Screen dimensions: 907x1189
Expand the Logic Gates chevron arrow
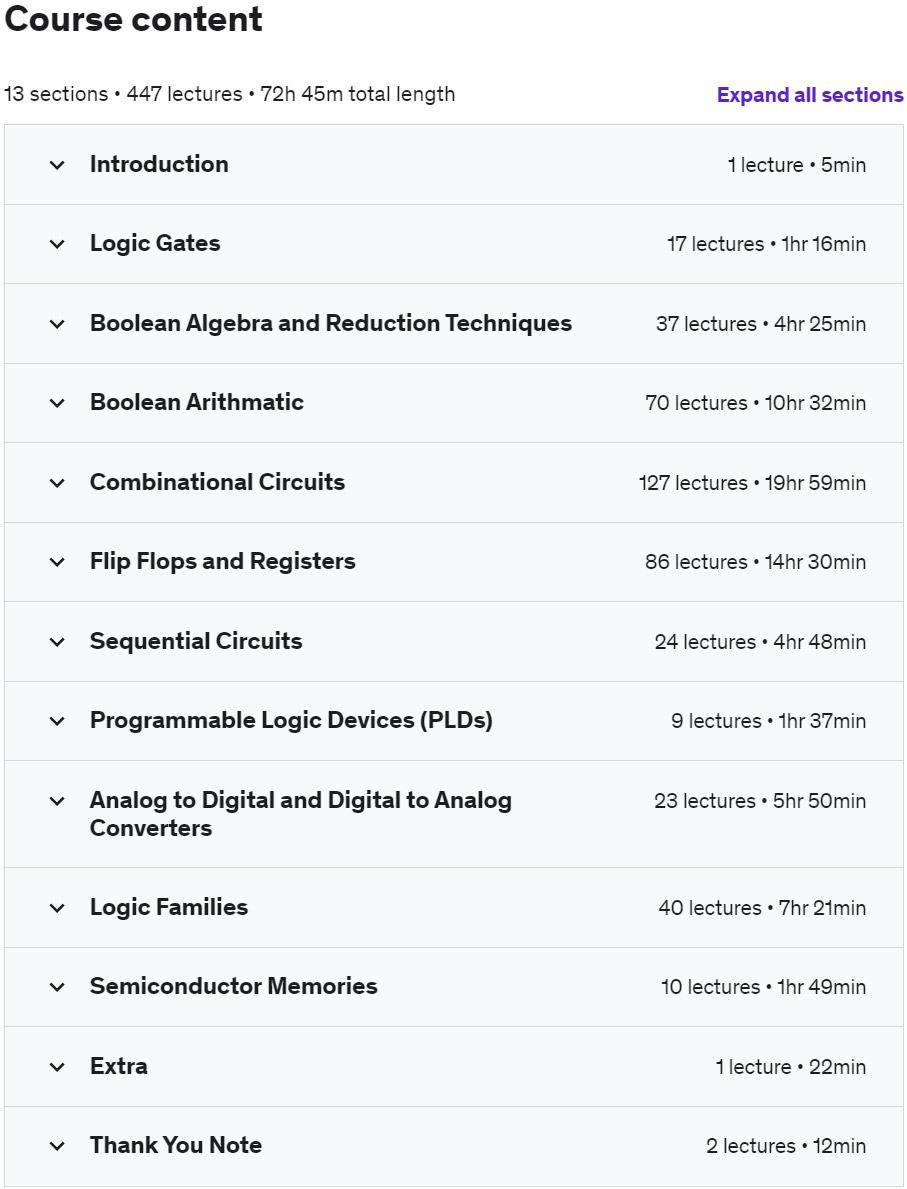click(57, 244)
